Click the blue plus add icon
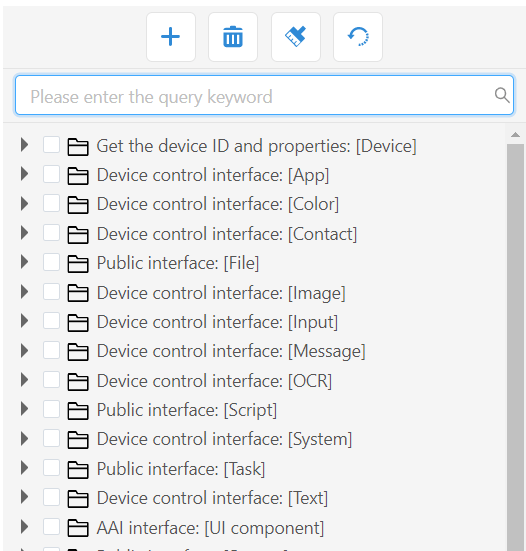Image resolution: width=526 pixels, height=551 pixels. (x=171, y=37)
